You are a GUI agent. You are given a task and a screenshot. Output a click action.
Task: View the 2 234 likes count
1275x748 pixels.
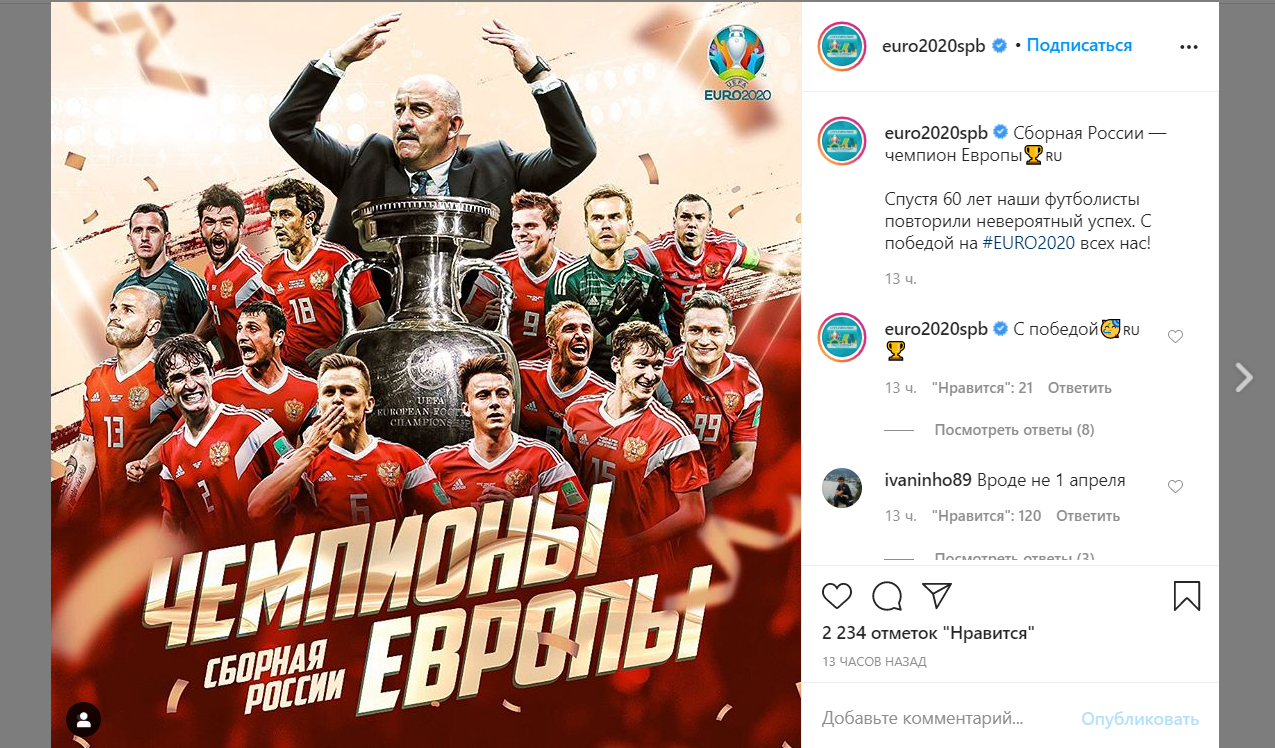(928, 633)
